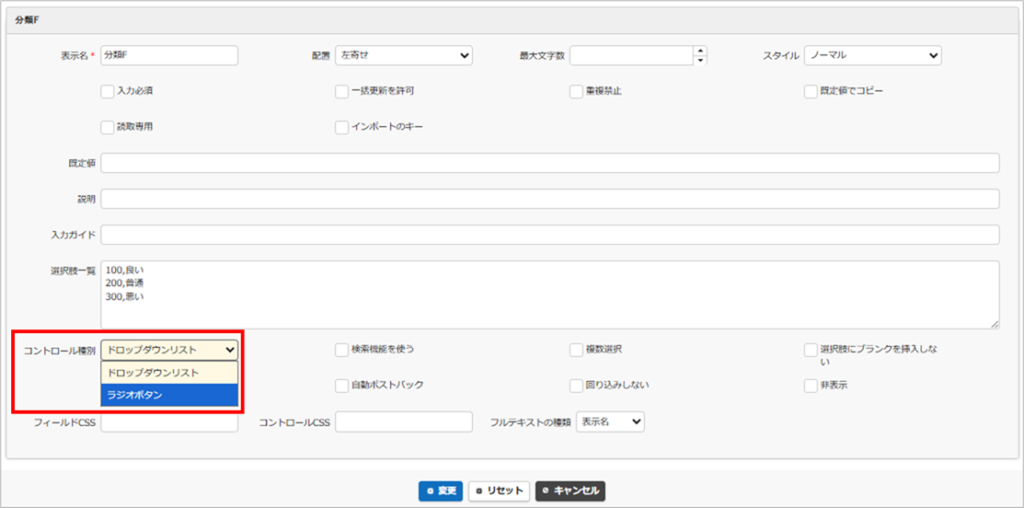
Task: Collapse the コントロール種別 dropdown
Action: click(x=169, y=349)
